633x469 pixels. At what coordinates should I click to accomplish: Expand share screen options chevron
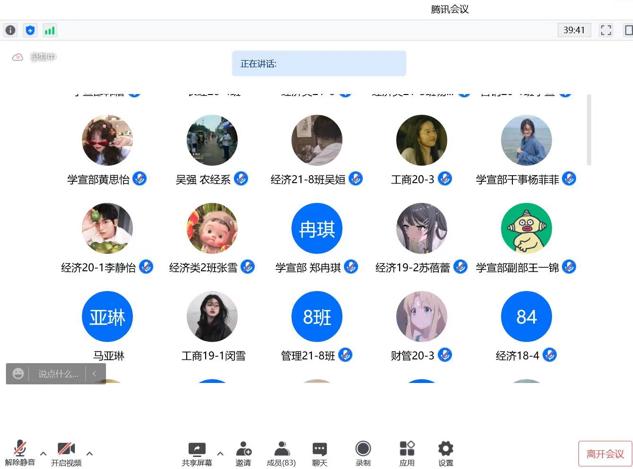pos(220,454)
